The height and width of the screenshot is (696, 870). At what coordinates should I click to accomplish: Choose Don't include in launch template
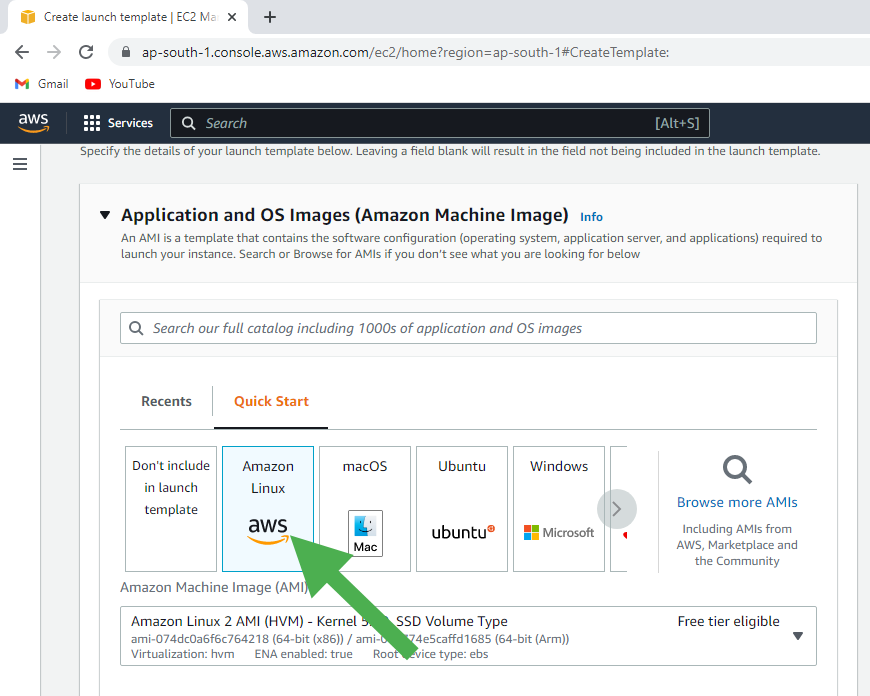(171, 509)
